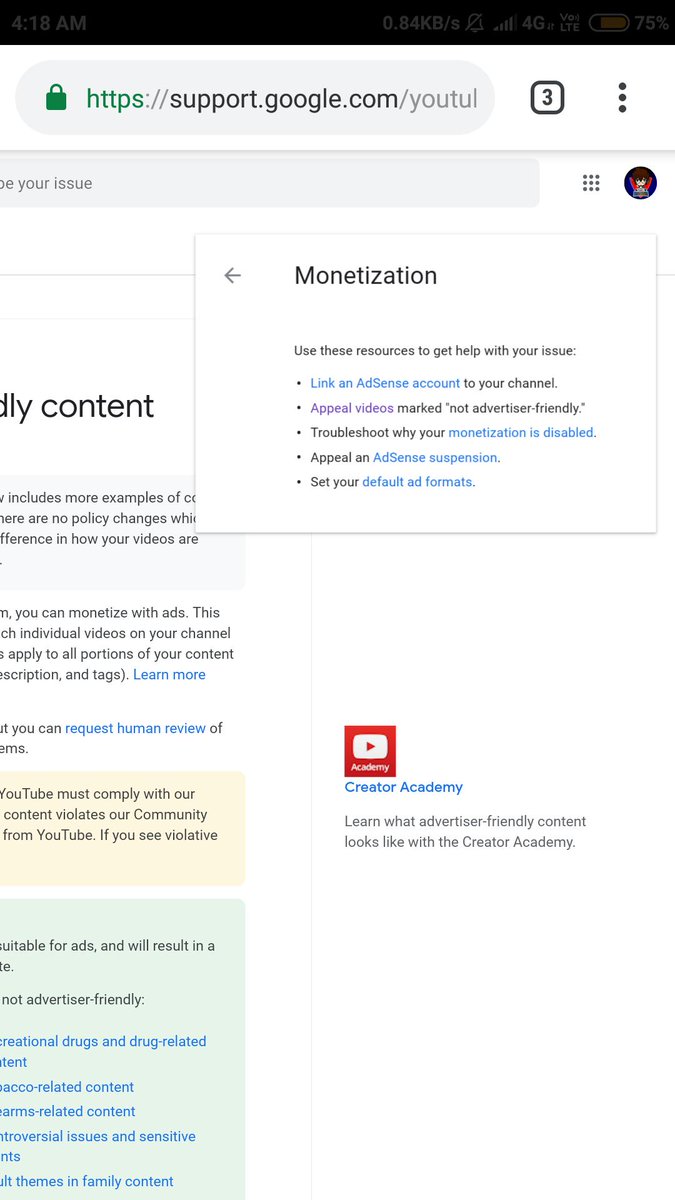Follow the 'Learn more' link
The image size is (675, 1200).
(169, 675)
